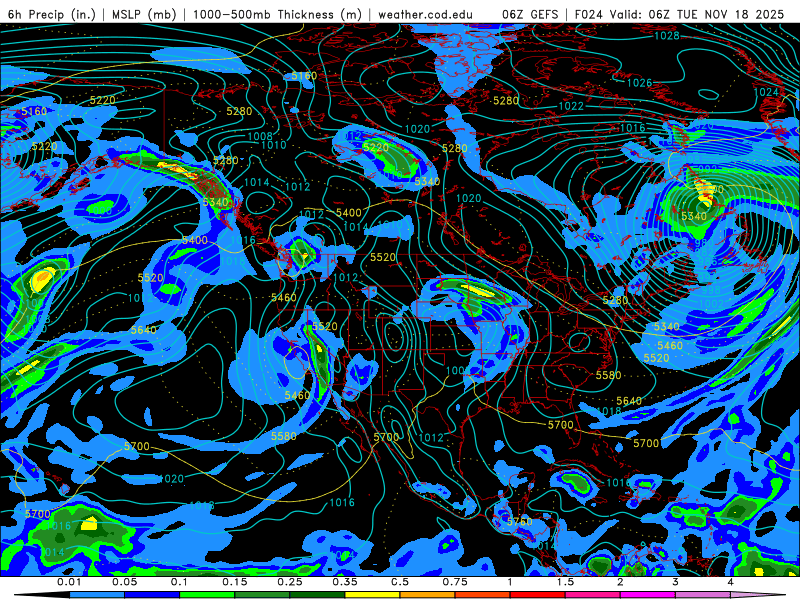Viewport: 800px width, 600px height.
Task: Click the 1028 isobar label
Action: pyautogui.click(x=667, y=36)
